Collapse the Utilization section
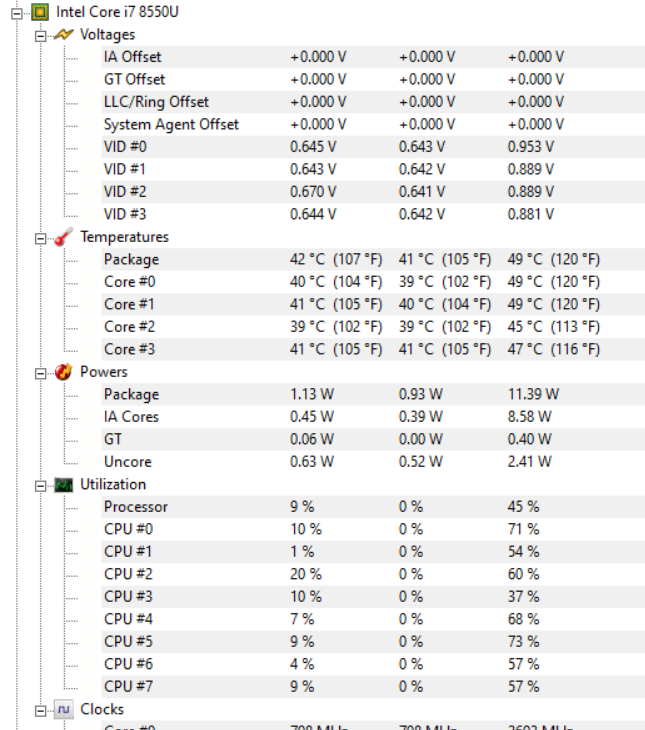 (41, 486)
